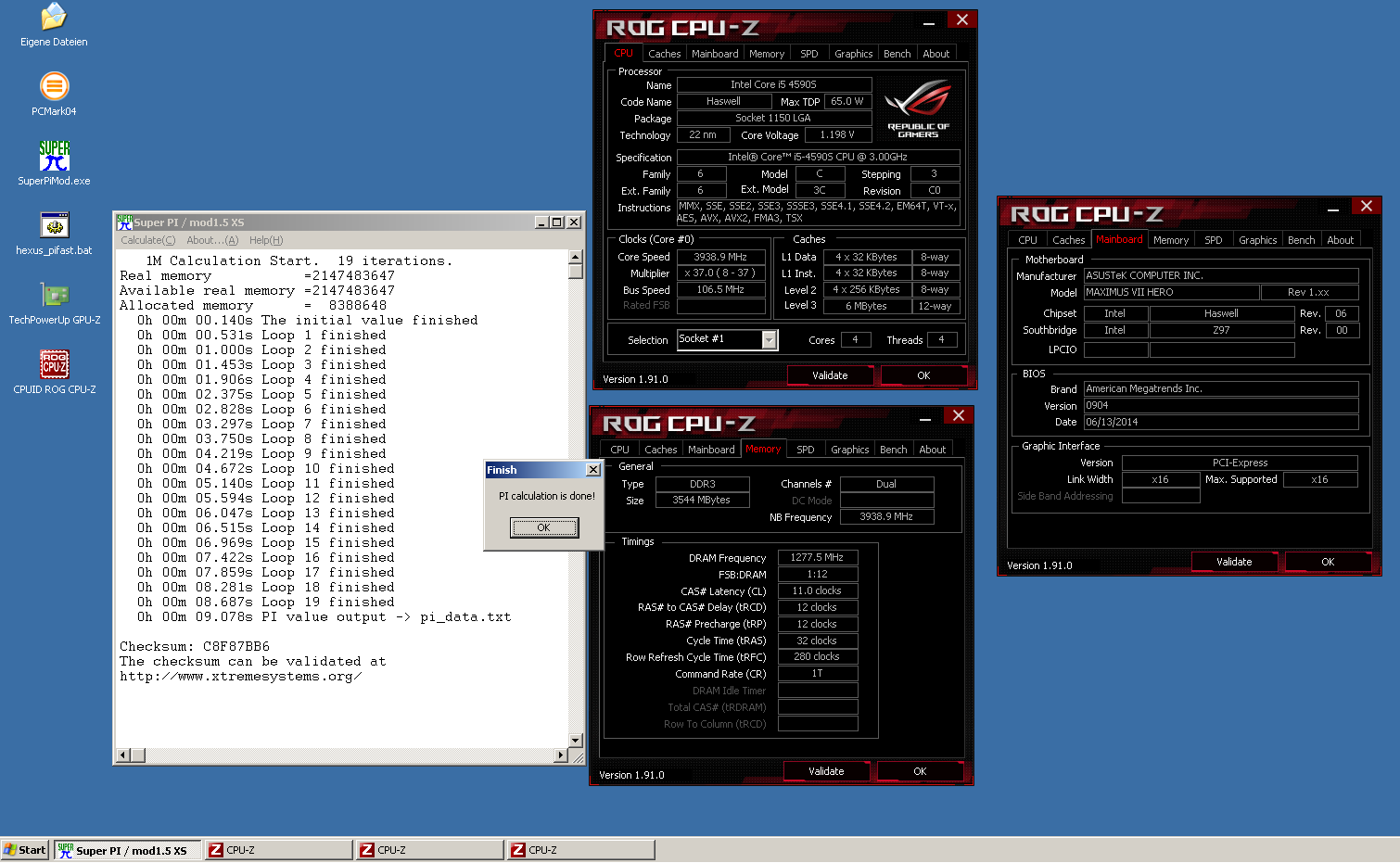Switch to CPU tab in Memory window
Viewport: 1400px width, 863px height.
click(619, 450)
